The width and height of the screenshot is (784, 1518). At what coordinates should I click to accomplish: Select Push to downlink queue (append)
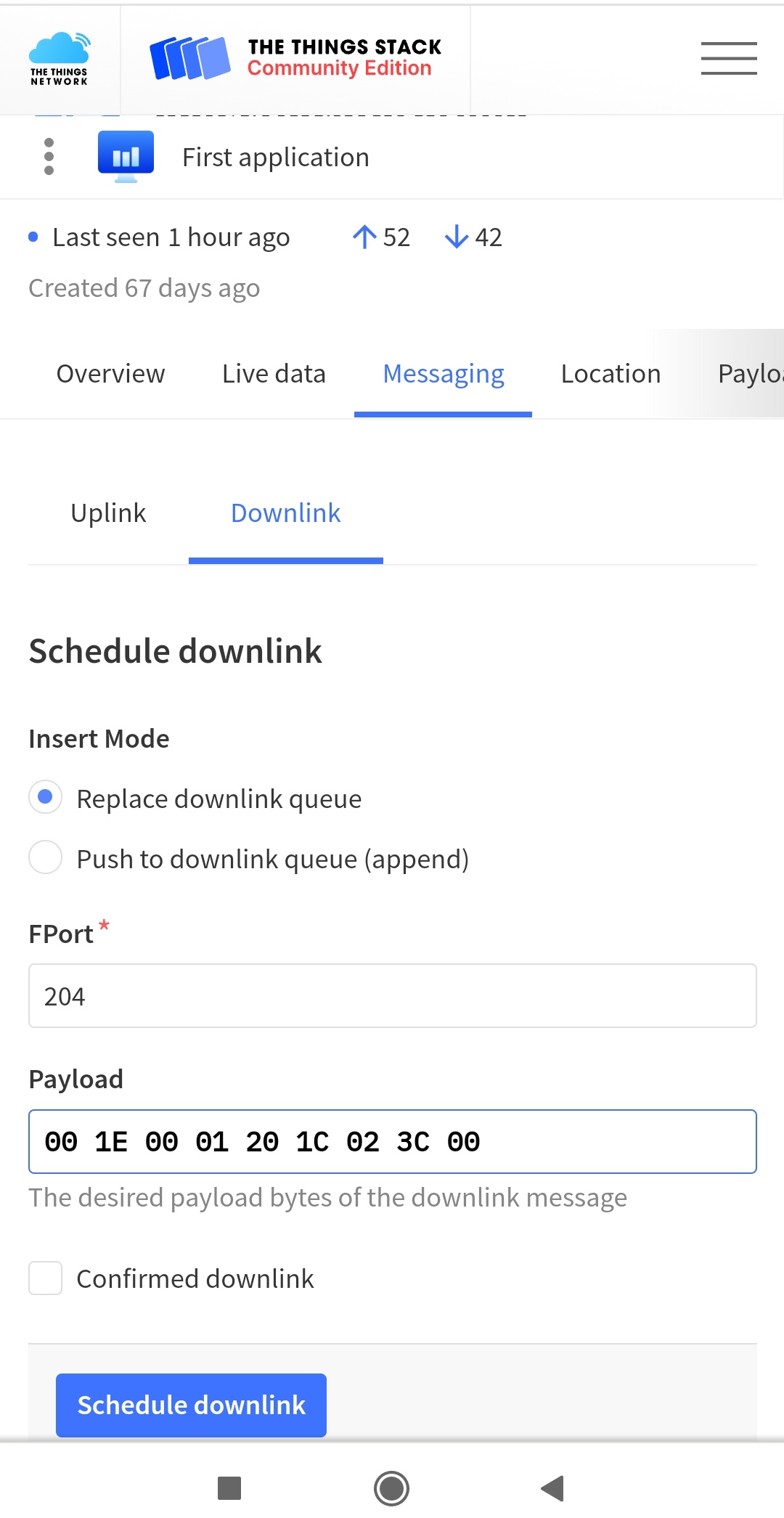(45, 857)
